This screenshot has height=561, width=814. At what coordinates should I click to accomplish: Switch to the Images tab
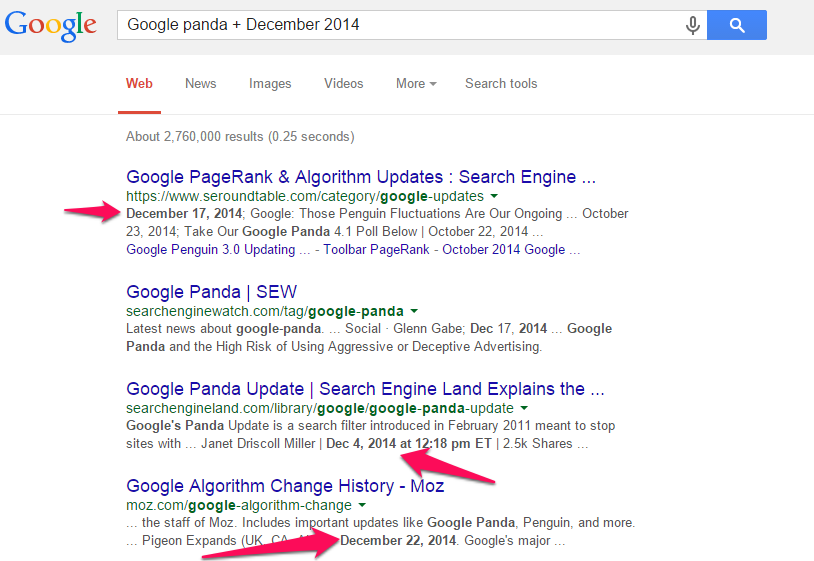(270, 84)
